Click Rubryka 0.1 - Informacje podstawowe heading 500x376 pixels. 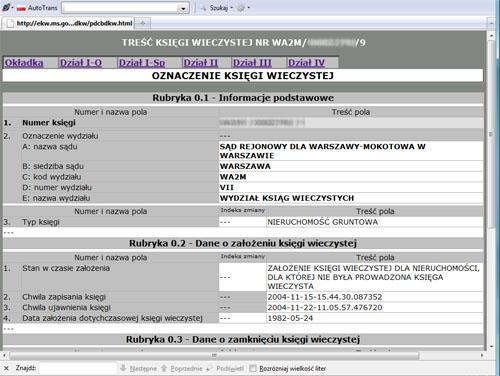click(x=243, y=98)
